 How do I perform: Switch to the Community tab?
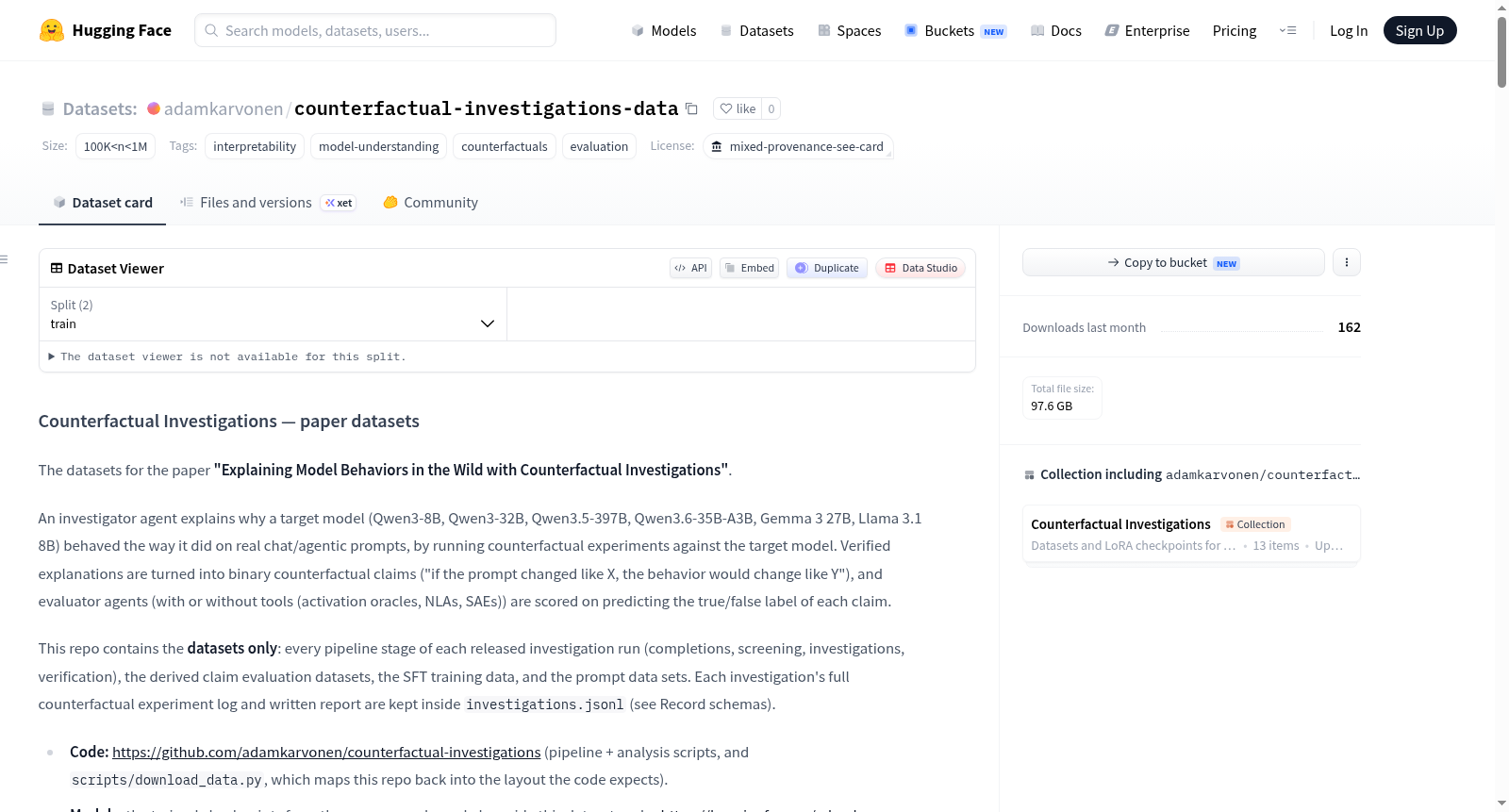click(x=431, y=202)
